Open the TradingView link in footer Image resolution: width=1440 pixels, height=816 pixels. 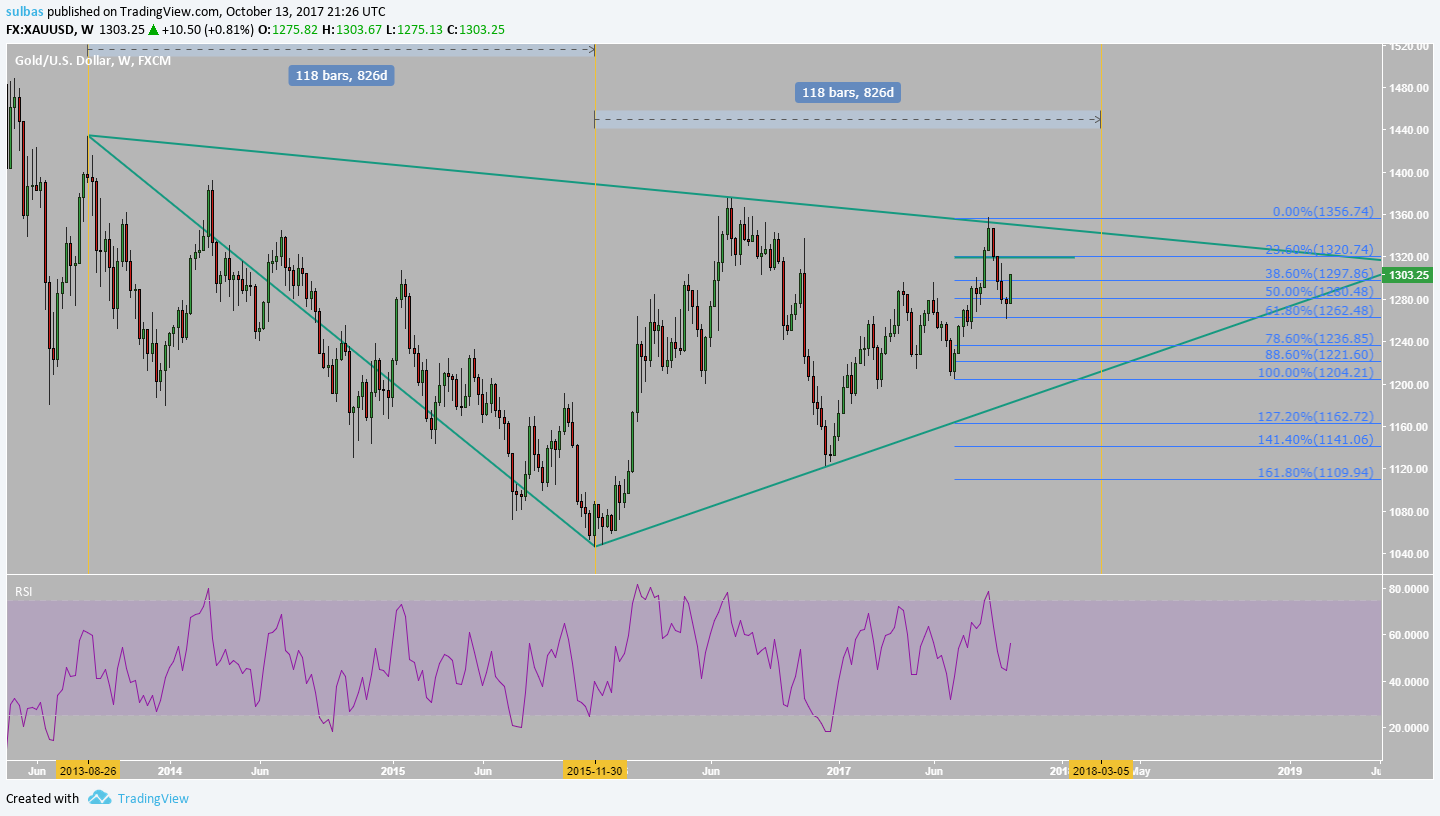pyautogui.click(x=153, y=798)
